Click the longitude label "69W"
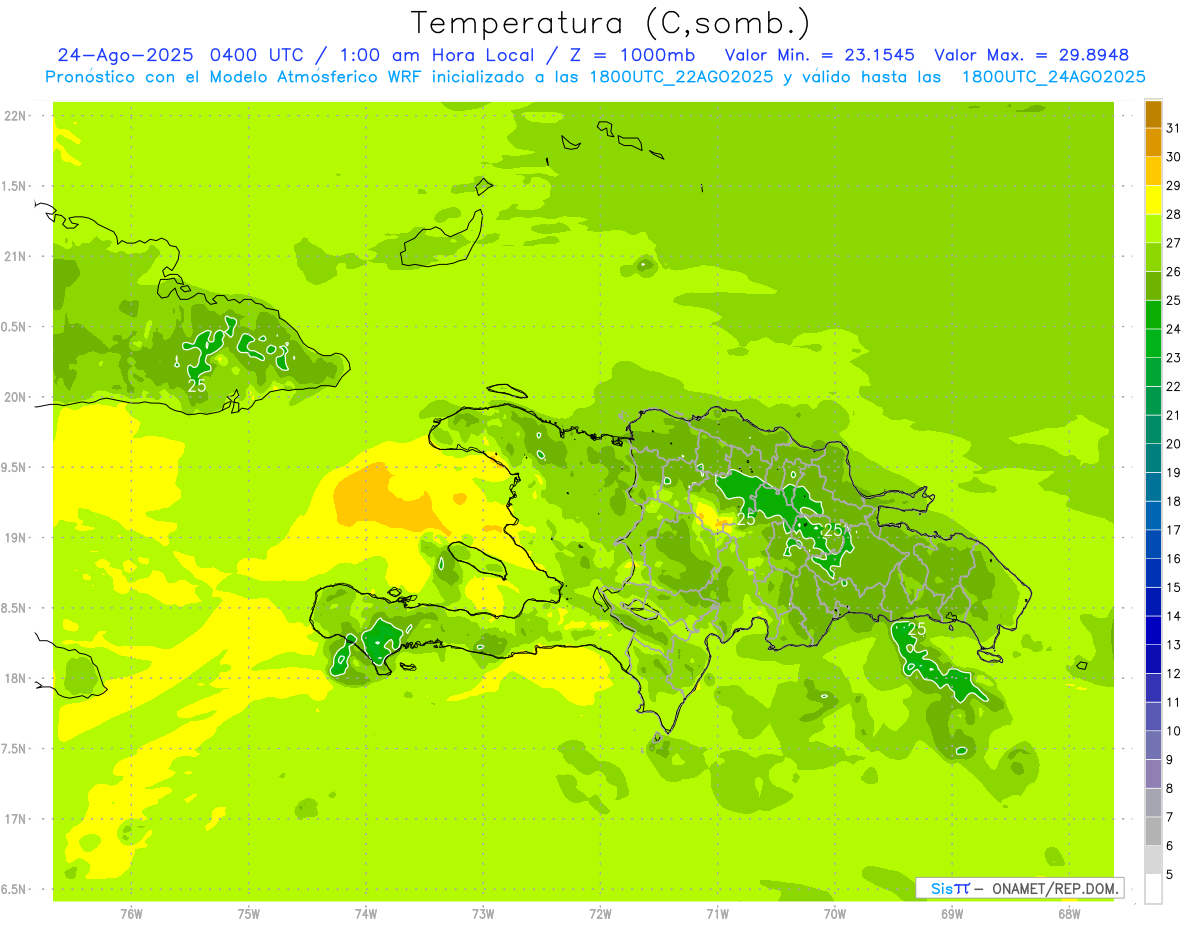 click(x=952, y=914)
